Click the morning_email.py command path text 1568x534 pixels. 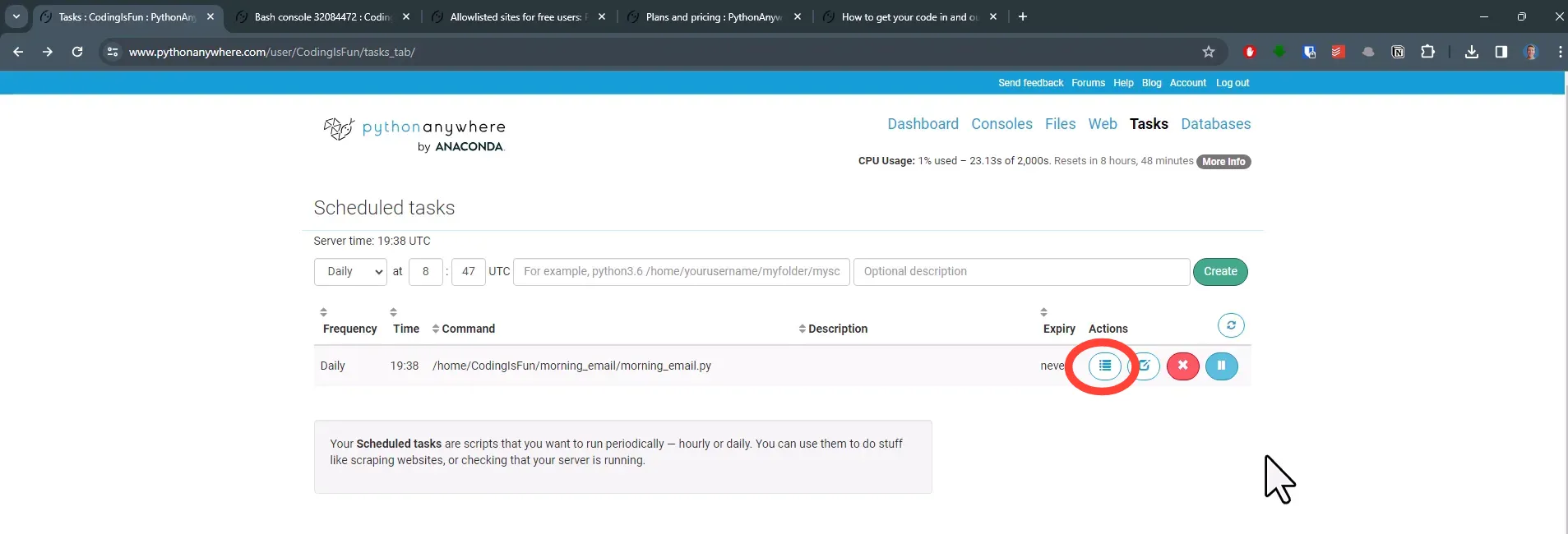tap(571, 366)
